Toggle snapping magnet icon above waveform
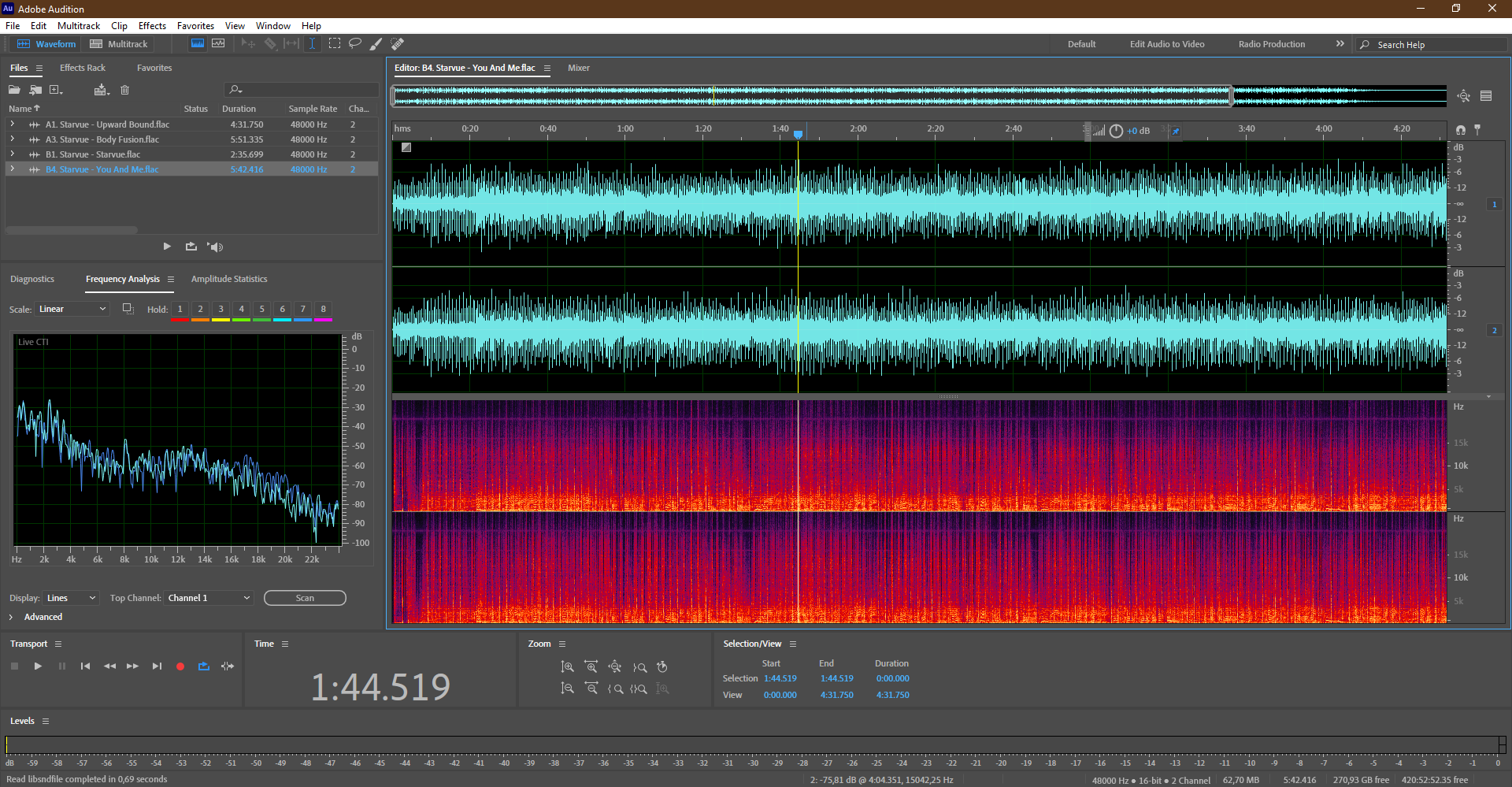 click(x=1461, y=130)
